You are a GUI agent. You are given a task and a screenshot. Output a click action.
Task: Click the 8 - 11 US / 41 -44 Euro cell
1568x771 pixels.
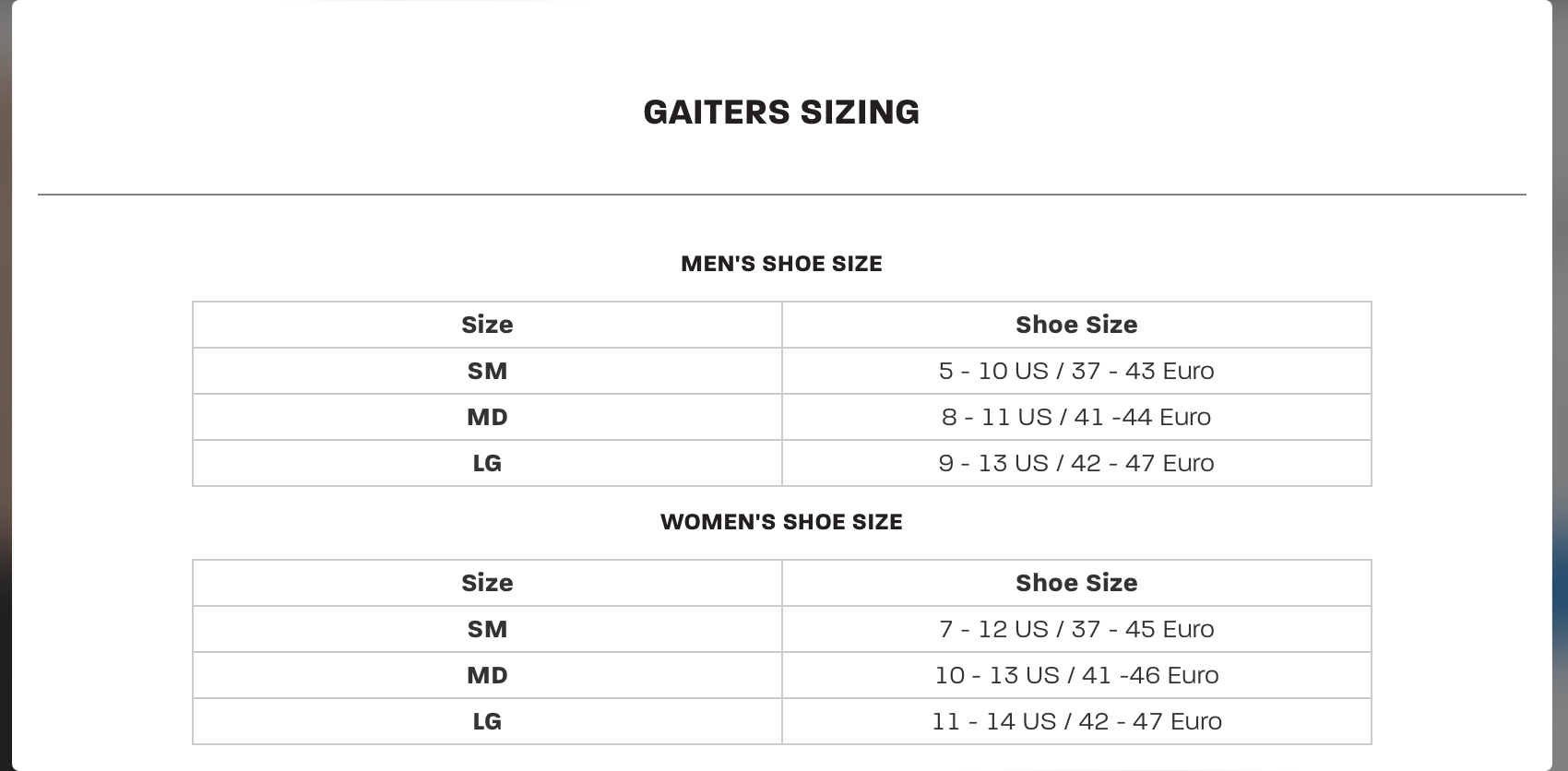coord(1076,417)
